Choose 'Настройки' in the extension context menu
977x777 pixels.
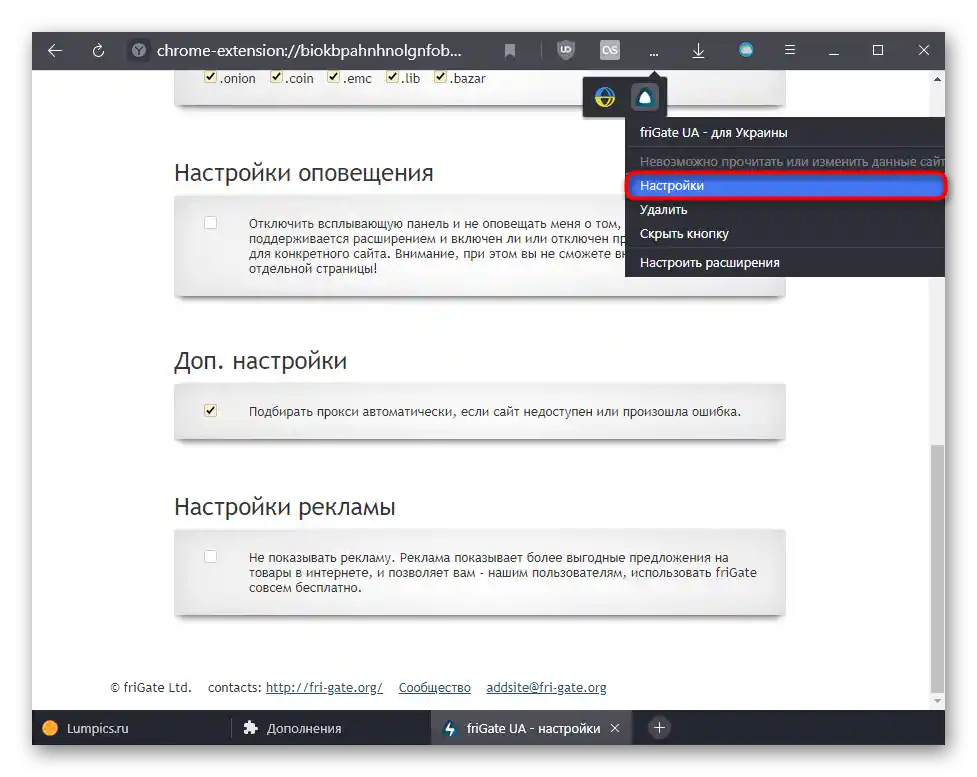(x=785, y=186)
